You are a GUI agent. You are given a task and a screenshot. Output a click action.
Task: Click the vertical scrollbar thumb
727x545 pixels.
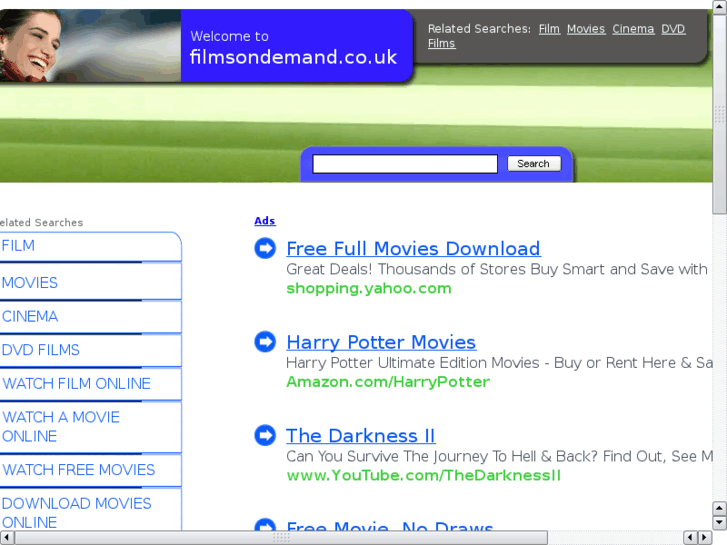(720, 114)
